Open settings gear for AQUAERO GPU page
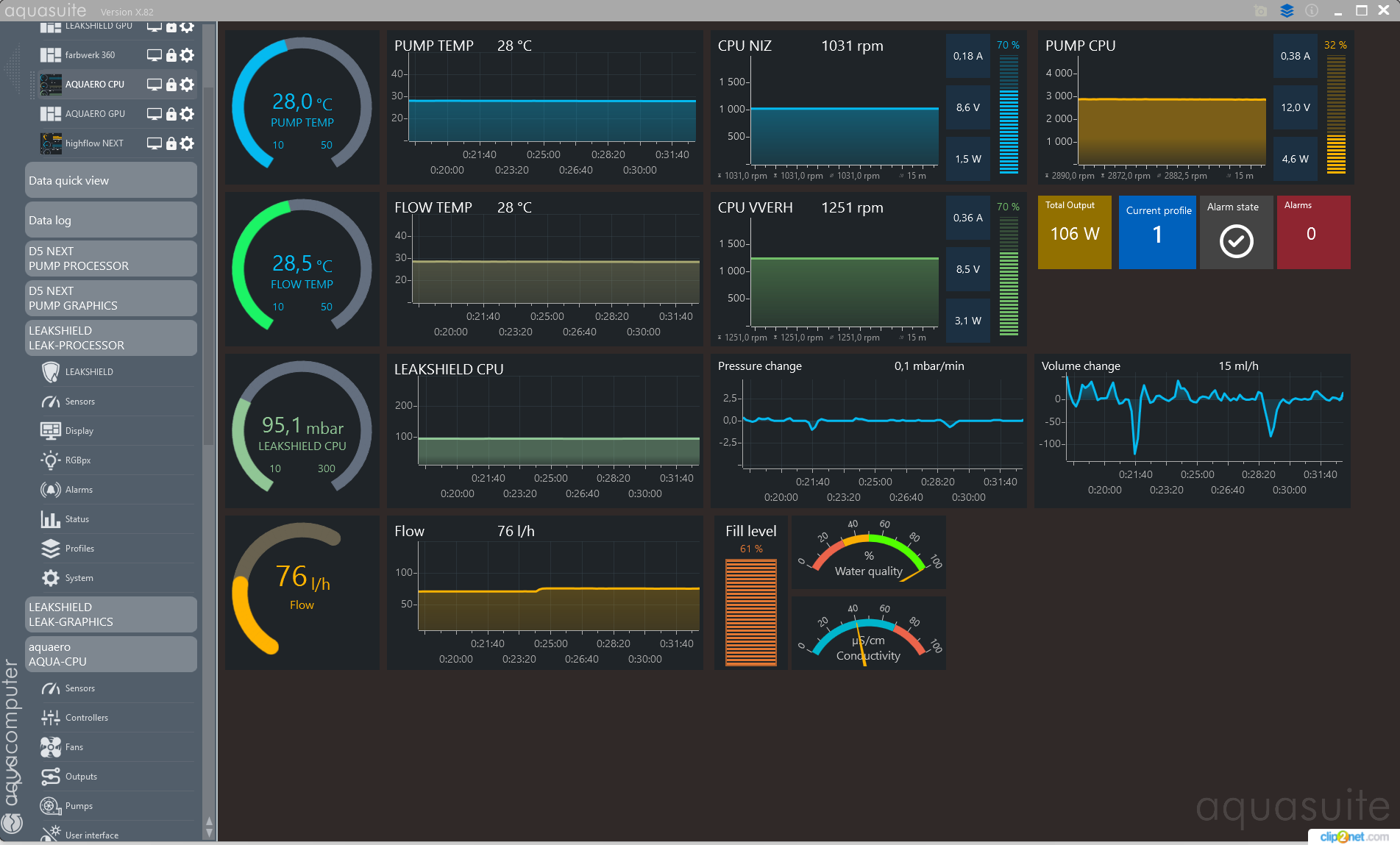 tap(187, 114)
